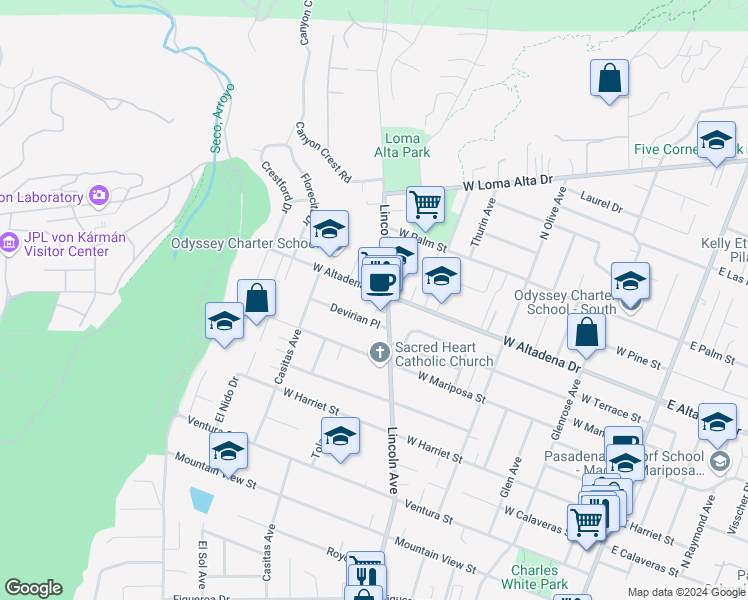Select the Canyon Crest Rd label

click(x=322, y=152)
